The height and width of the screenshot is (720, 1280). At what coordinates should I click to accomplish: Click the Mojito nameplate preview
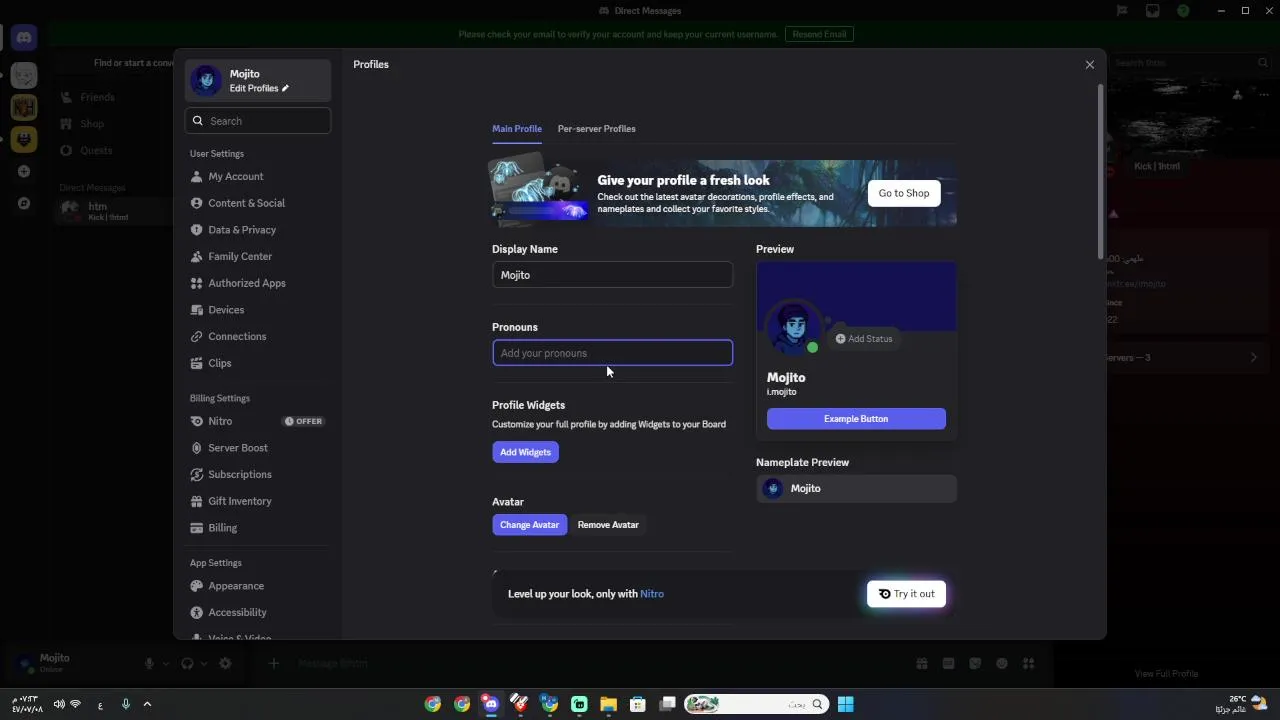856,488
